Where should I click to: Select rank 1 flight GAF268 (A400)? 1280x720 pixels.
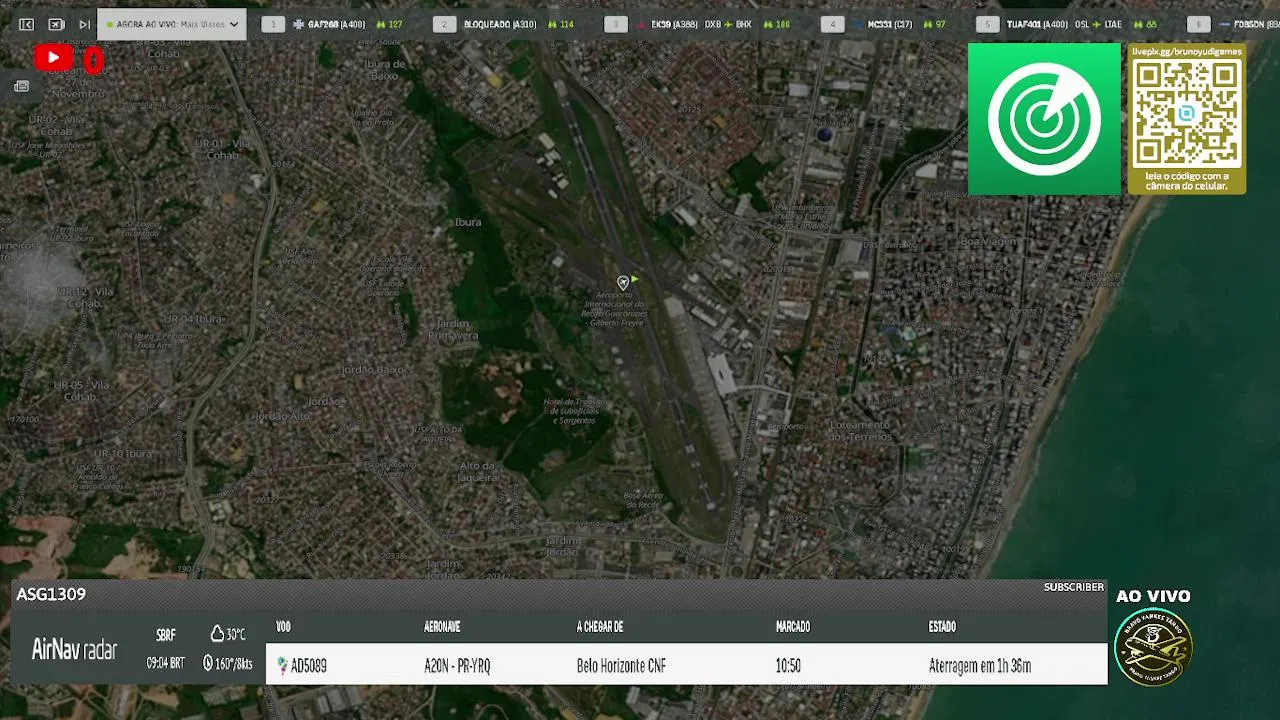click(336, 24)
